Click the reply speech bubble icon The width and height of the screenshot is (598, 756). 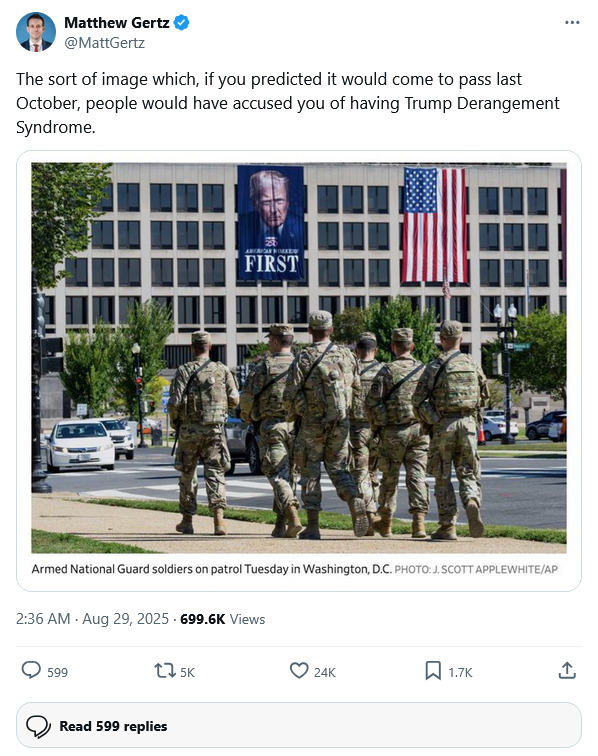[31, 671]
